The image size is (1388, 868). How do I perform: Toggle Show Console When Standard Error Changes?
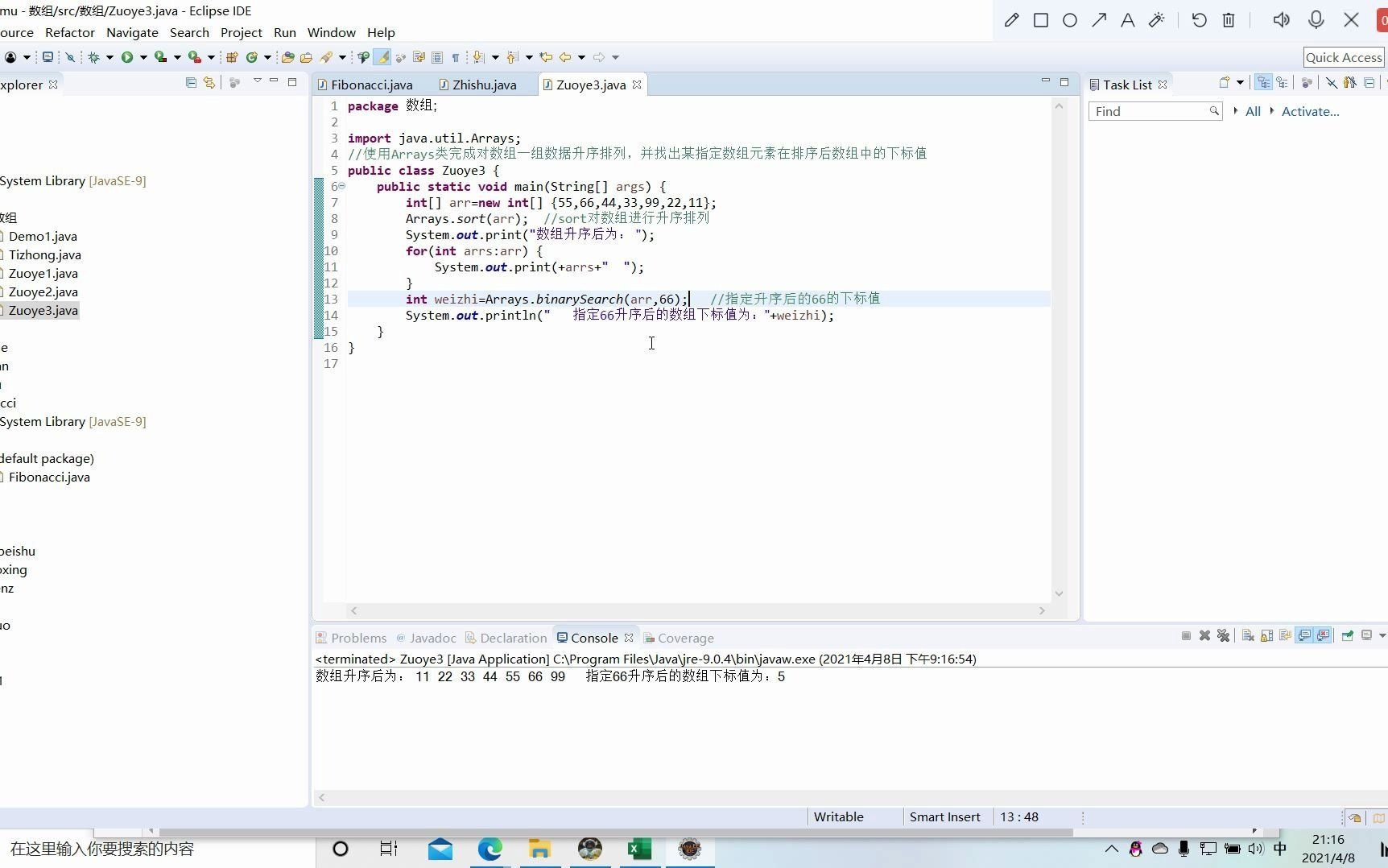pos(1323,635)
